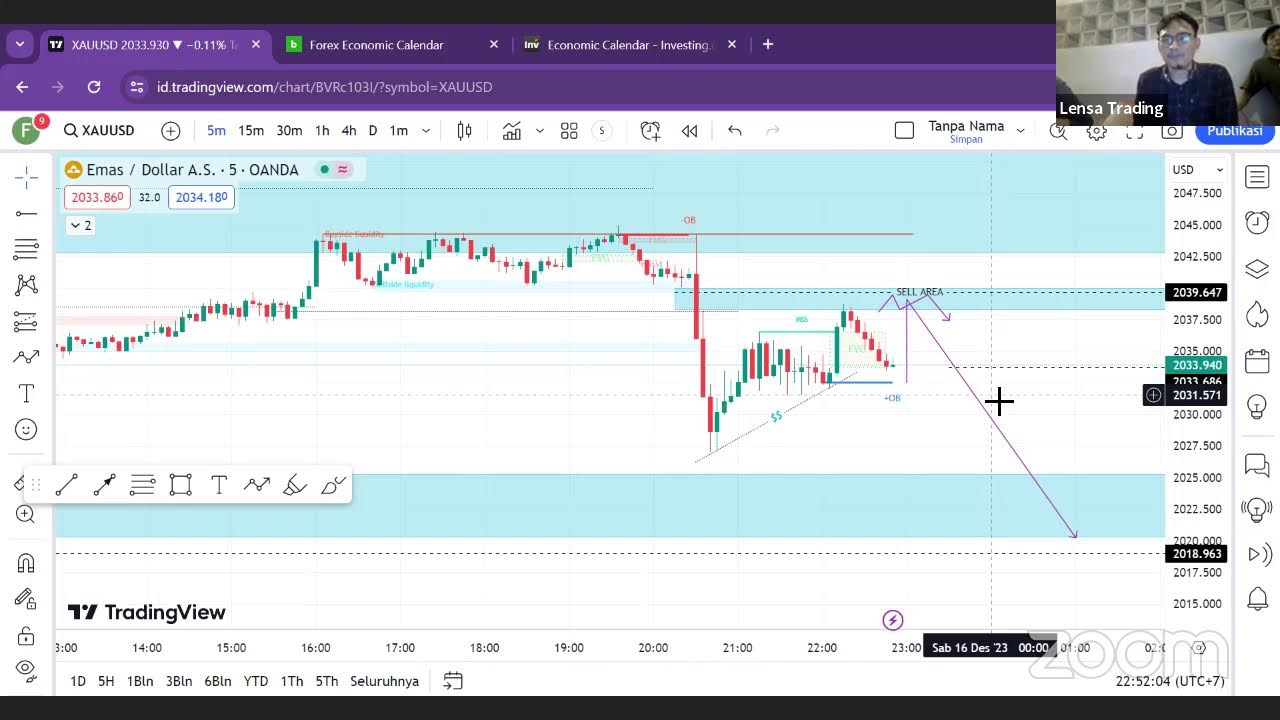
Task: Toggle lock all drawing tools
Action: 26,635
